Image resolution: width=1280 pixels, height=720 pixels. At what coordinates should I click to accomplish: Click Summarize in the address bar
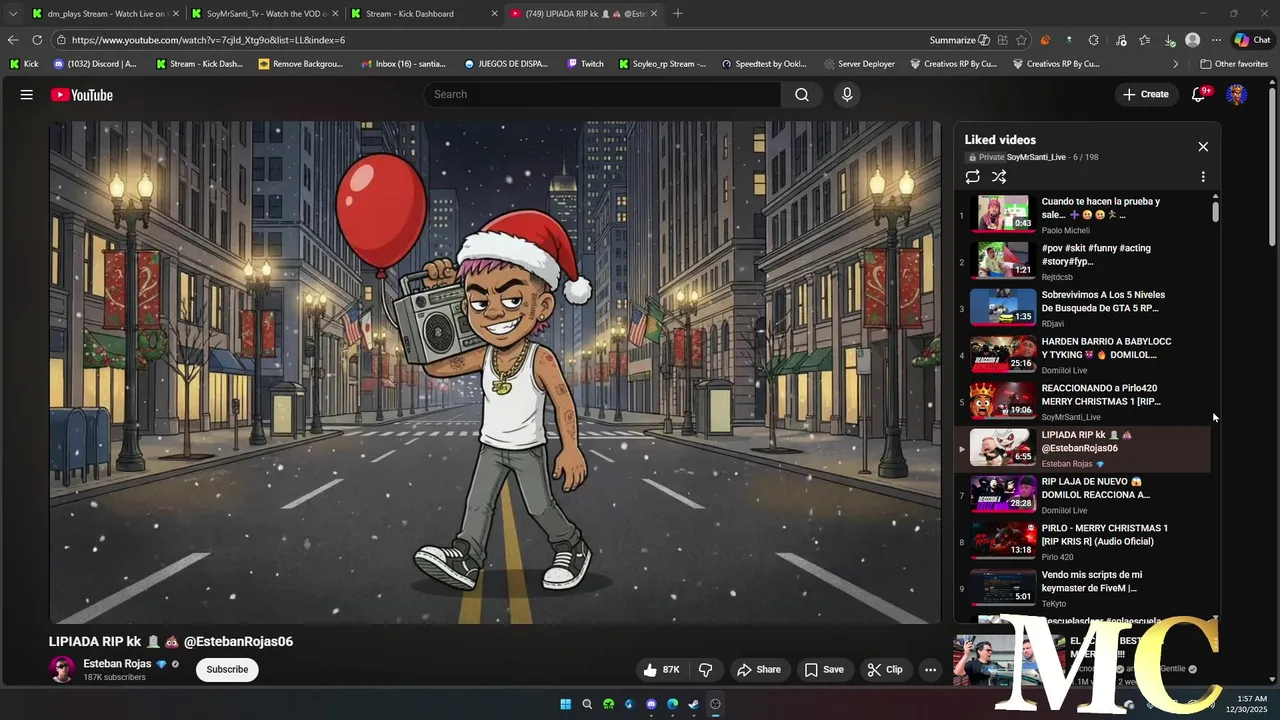click(x=959, y=40)
